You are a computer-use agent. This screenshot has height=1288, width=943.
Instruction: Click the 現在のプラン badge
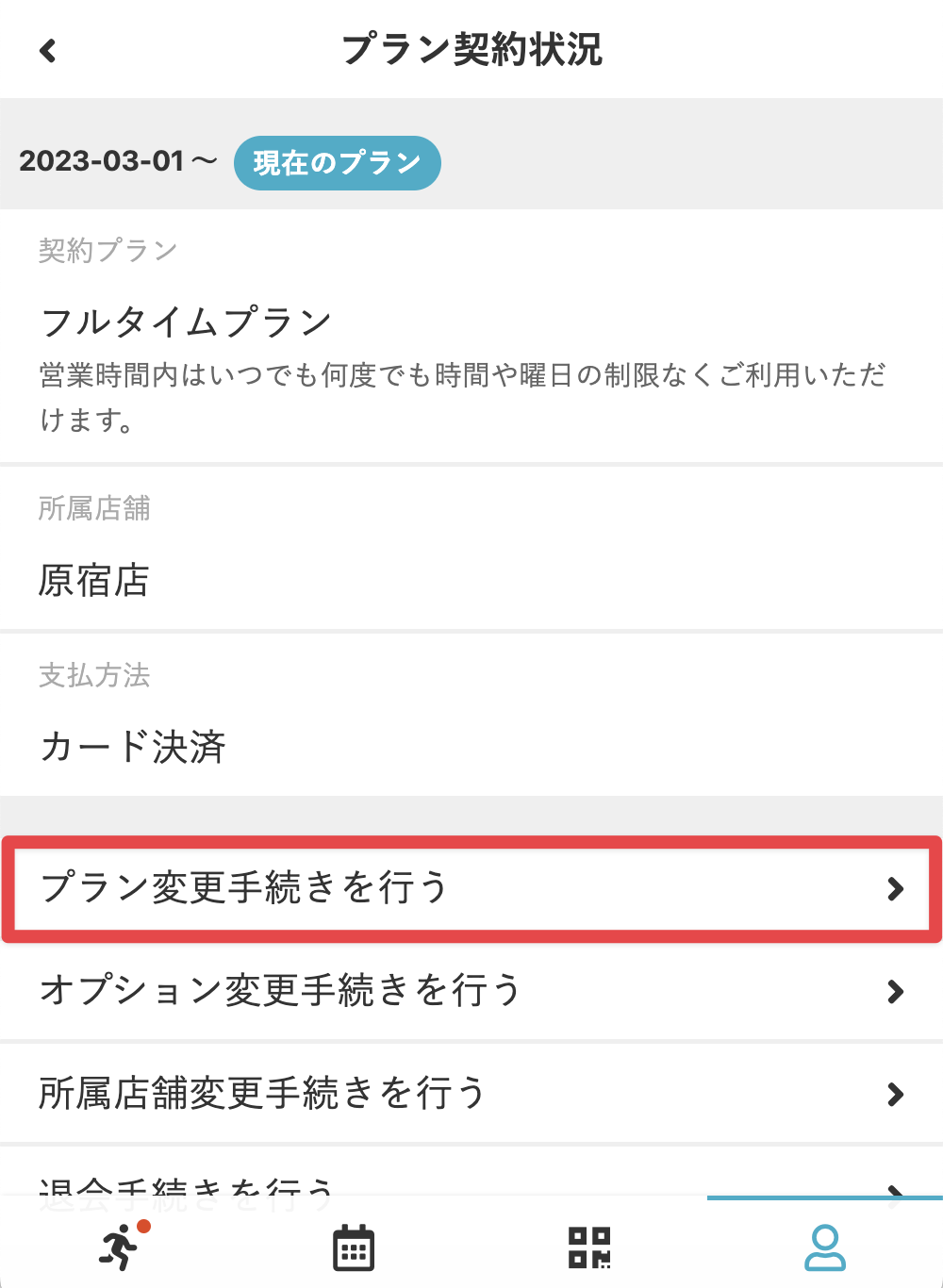[337, 163]
